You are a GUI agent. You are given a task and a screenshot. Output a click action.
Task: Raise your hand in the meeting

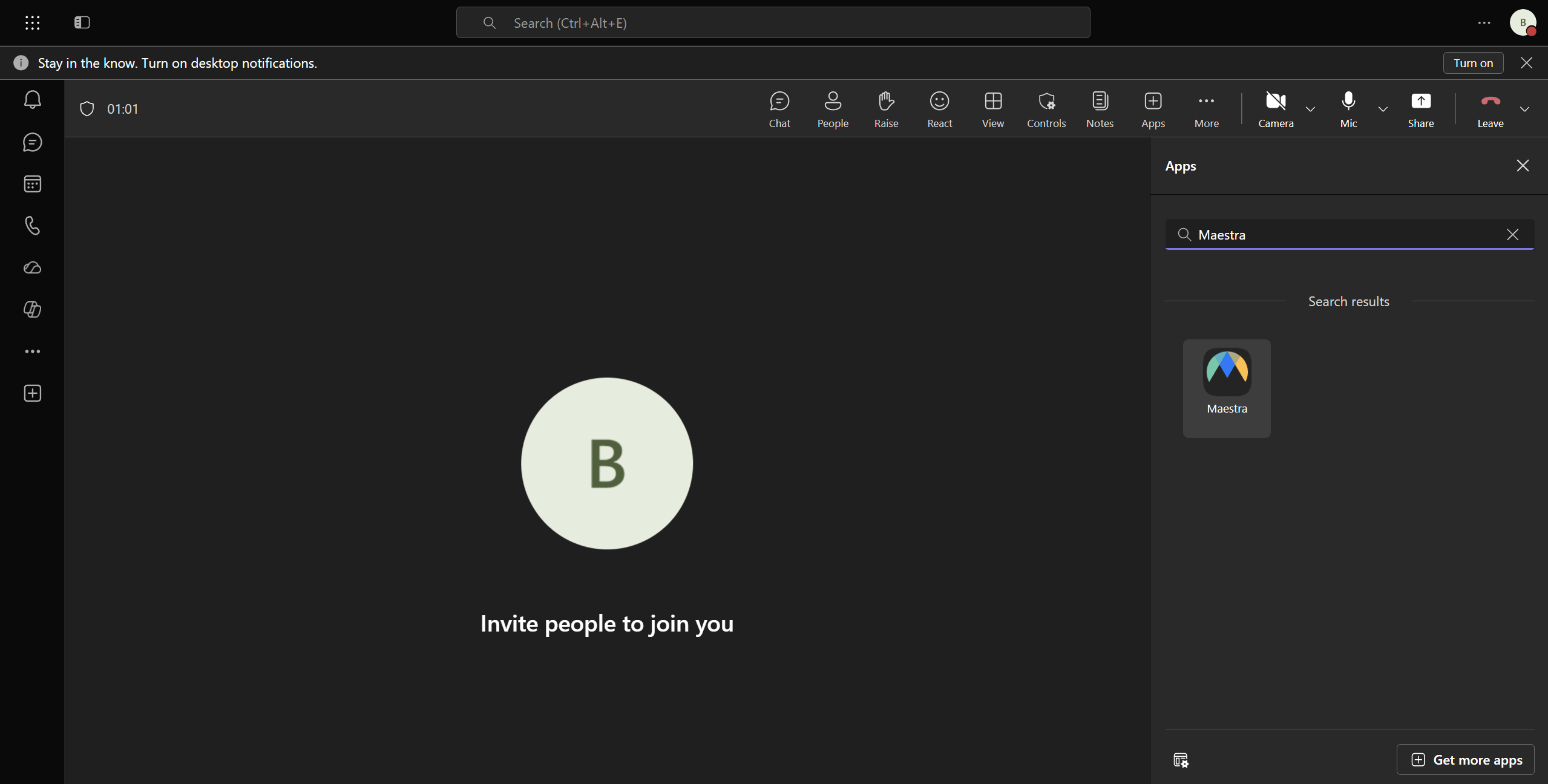[x=886, y=109]
